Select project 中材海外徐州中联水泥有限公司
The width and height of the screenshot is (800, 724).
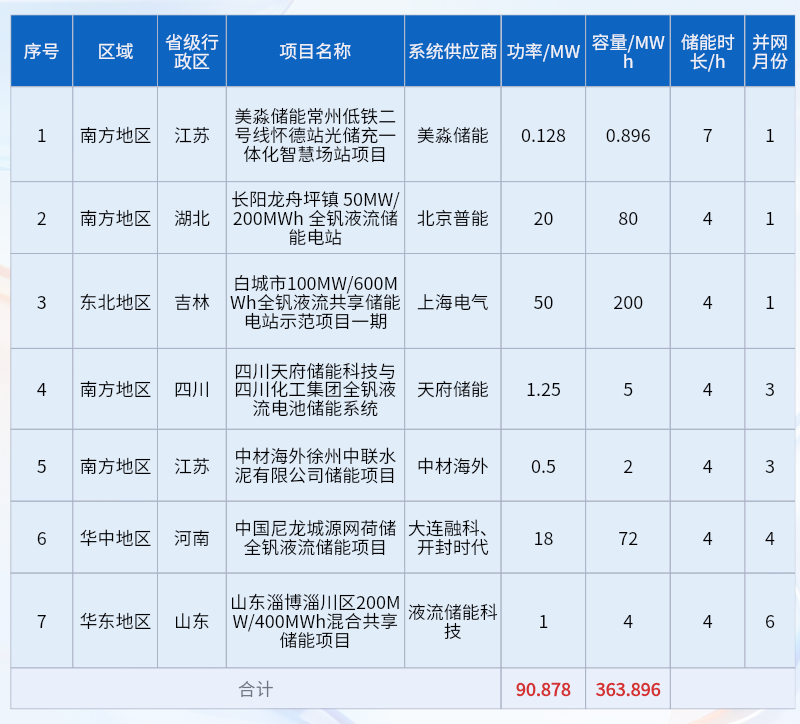click(315, 466)
